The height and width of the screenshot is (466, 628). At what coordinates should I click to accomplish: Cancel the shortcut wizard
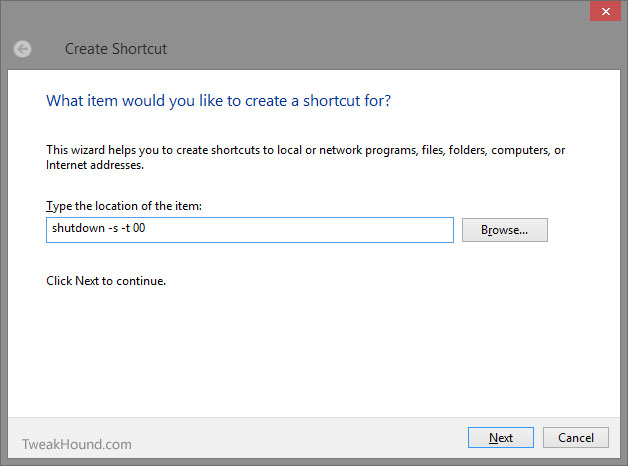(x=576, y=438)
